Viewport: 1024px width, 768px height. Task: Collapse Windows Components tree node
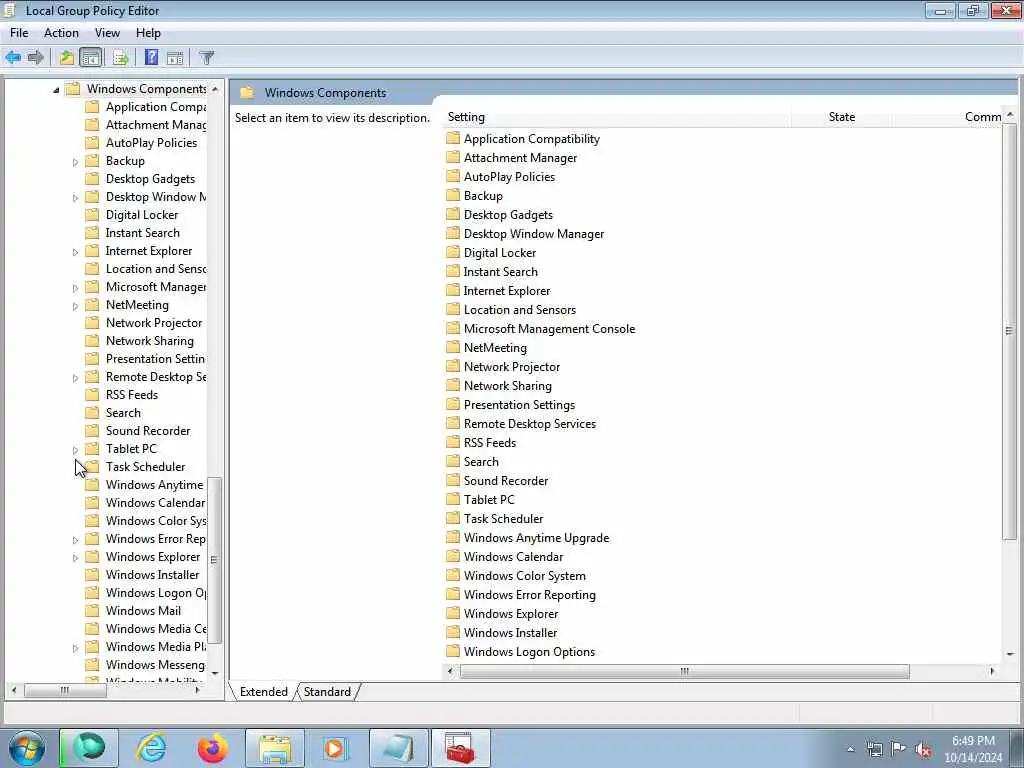(56, 90)
